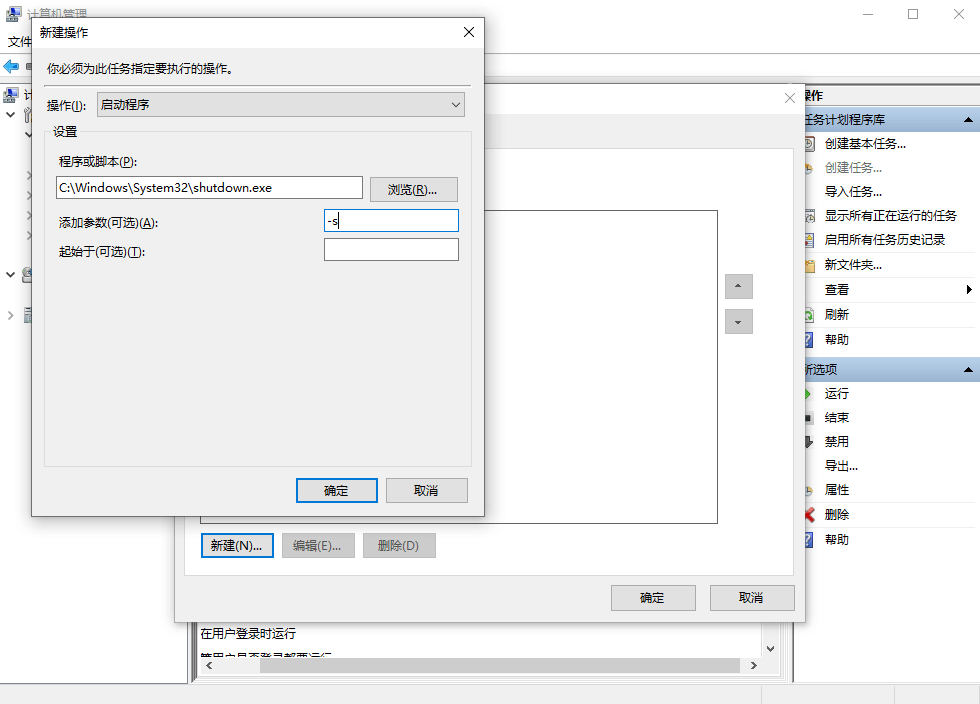
Task: Open the 文件 menu in menu bar
Action: 20,42
